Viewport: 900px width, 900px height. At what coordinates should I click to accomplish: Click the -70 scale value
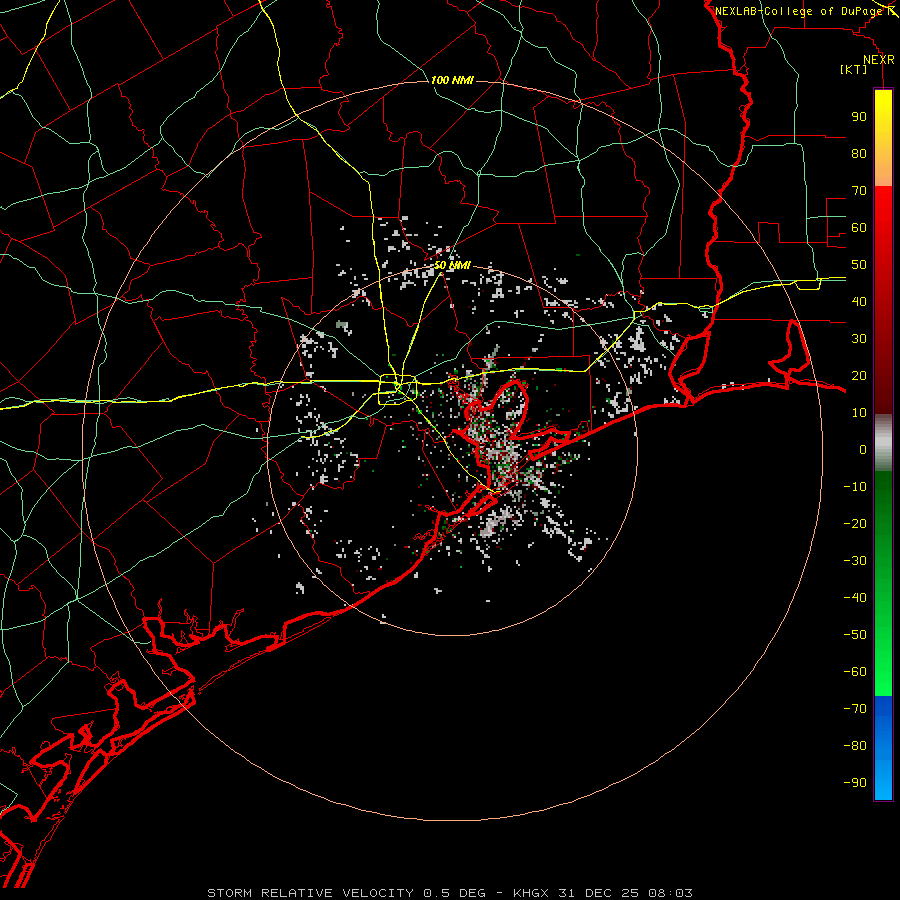(855, 709)
